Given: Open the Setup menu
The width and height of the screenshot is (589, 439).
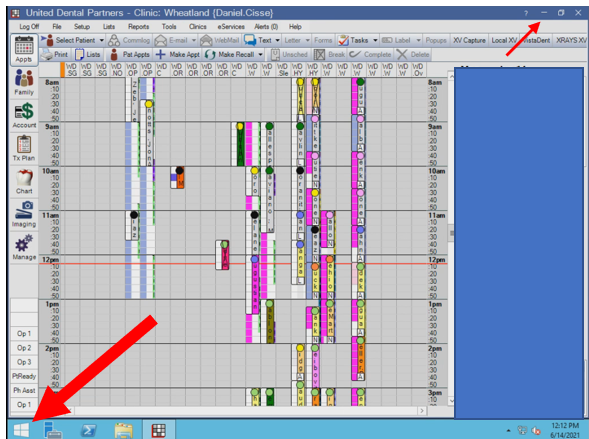Looking at the screenshot, I should [x=82, y=27].
